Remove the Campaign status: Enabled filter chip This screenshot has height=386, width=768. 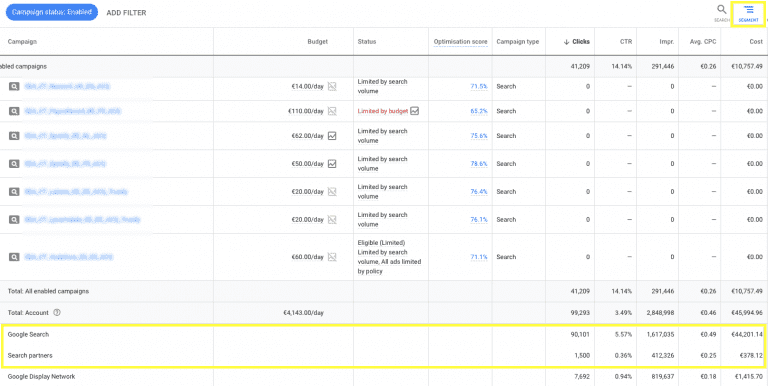52,13
